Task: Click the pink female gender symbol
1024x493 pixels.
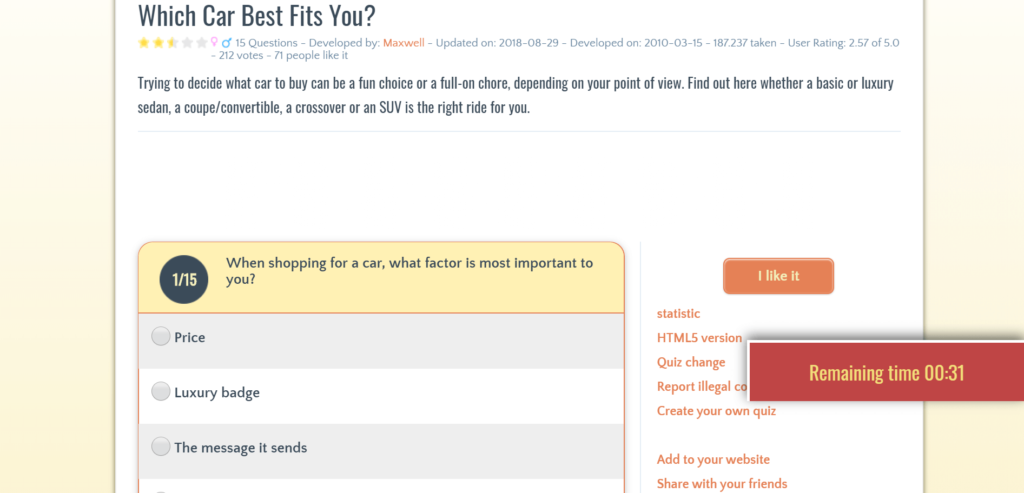Action: click(x=214, y=42)
